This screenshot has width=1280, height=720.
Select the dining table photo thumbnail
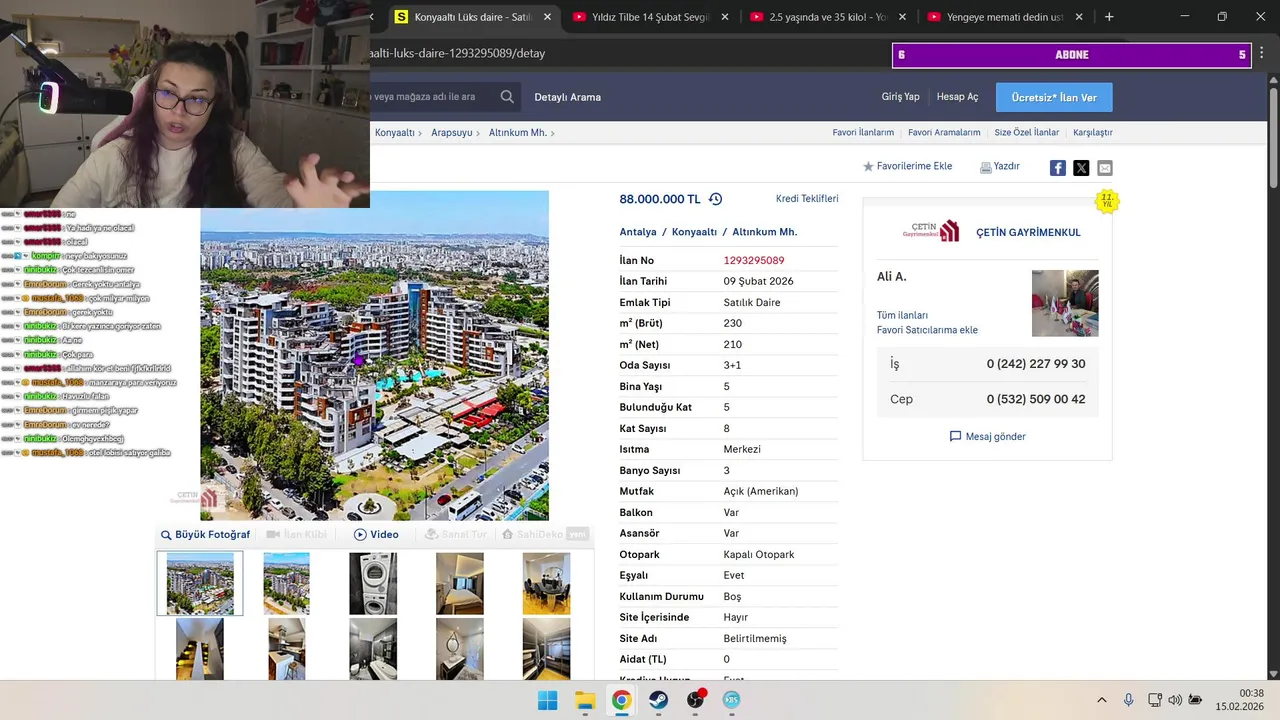(546, 584)
